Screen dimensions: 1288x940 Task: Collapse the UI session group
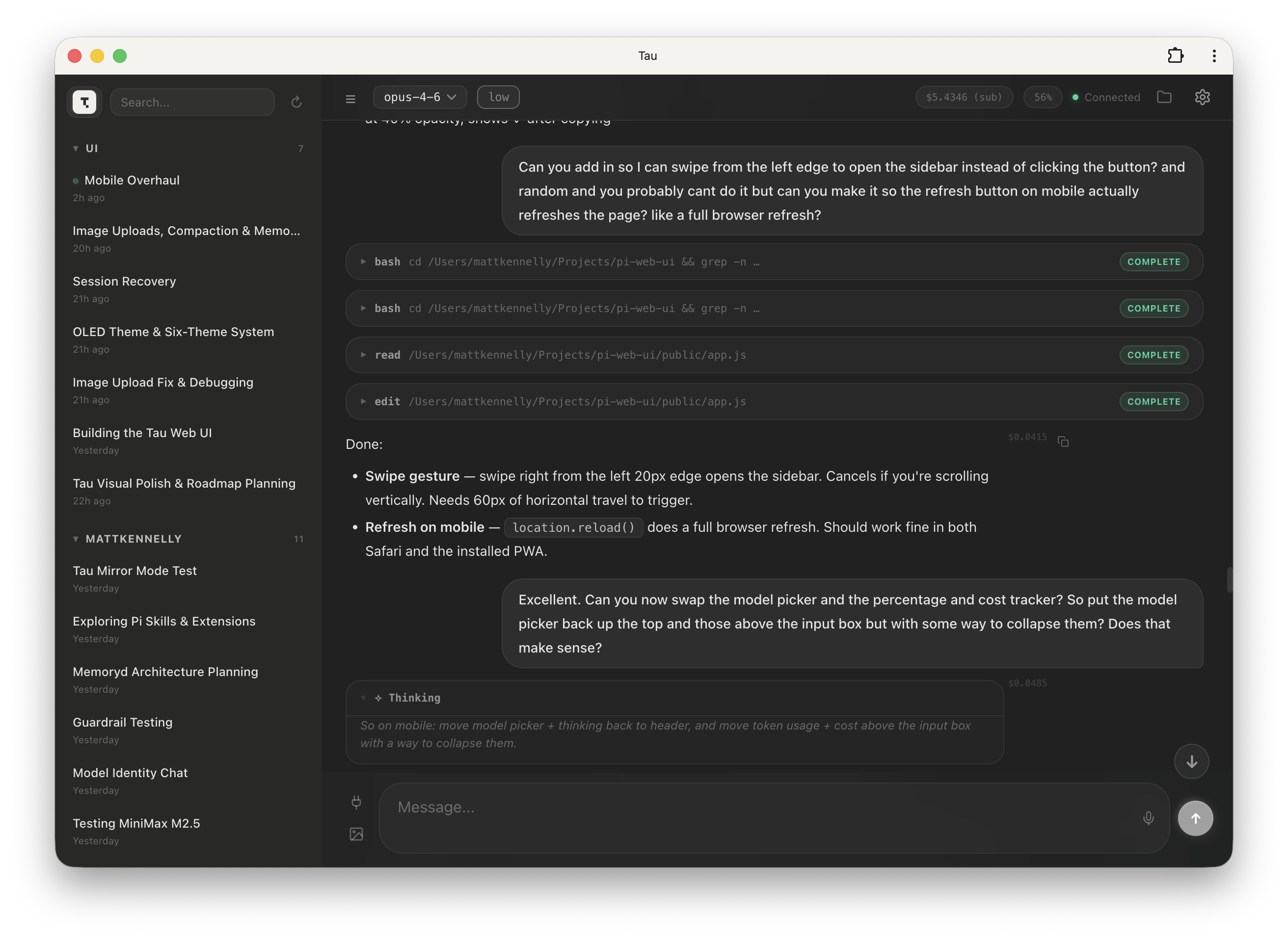point(188,149)
